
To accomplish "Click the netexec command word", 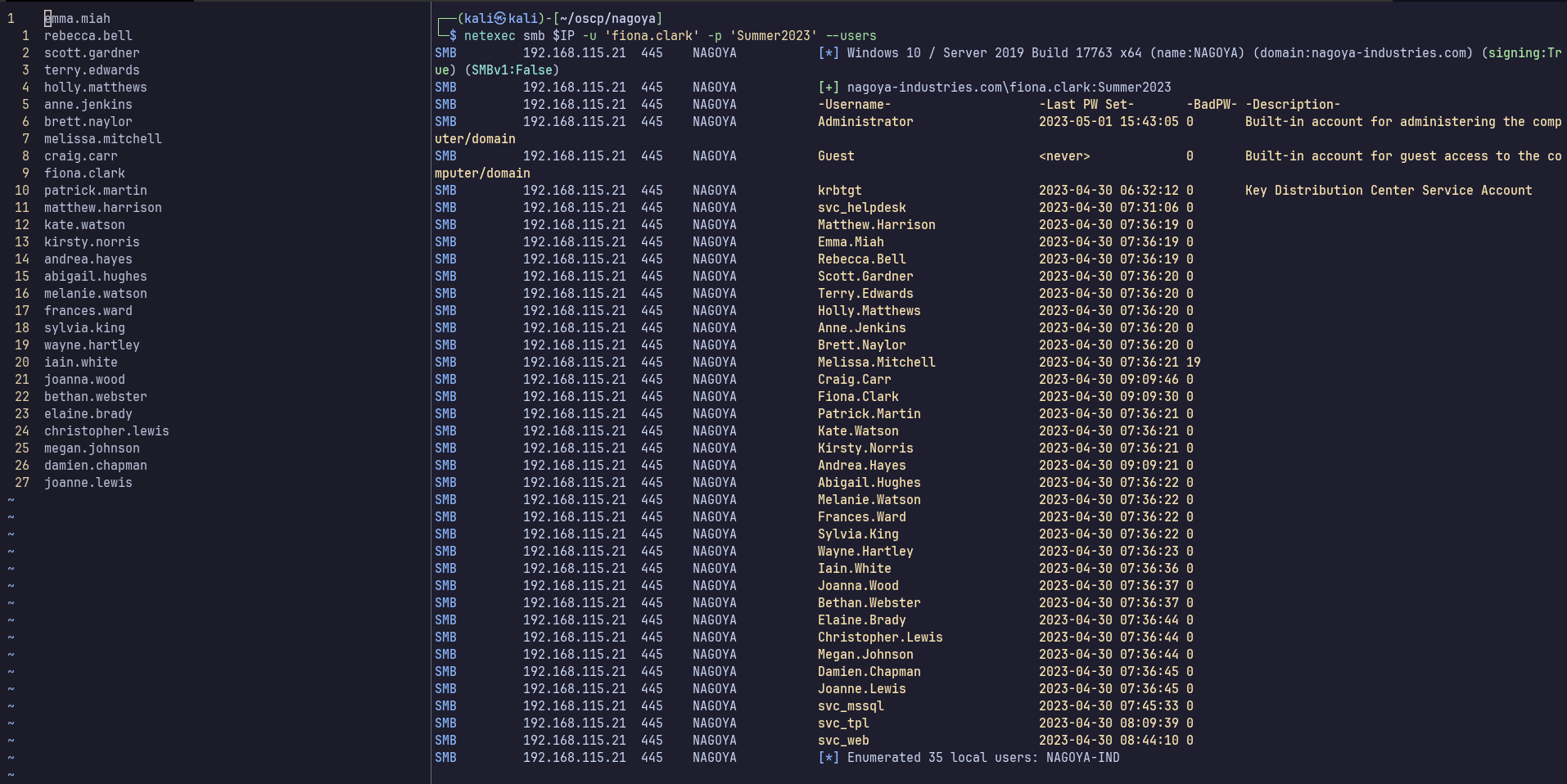I will coord(490,35).
